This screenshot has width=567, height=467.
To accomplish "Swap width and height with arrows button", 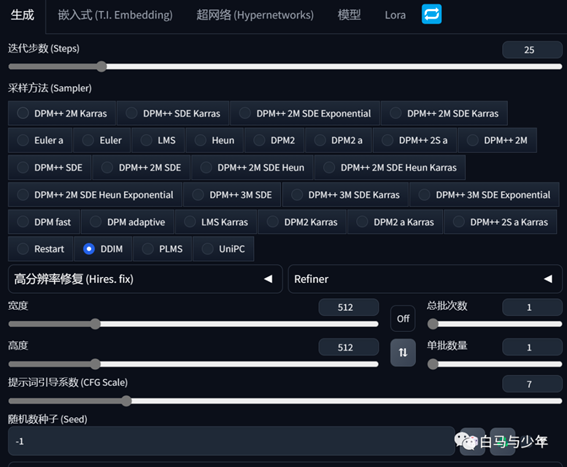I will click(x=403, y=352).
